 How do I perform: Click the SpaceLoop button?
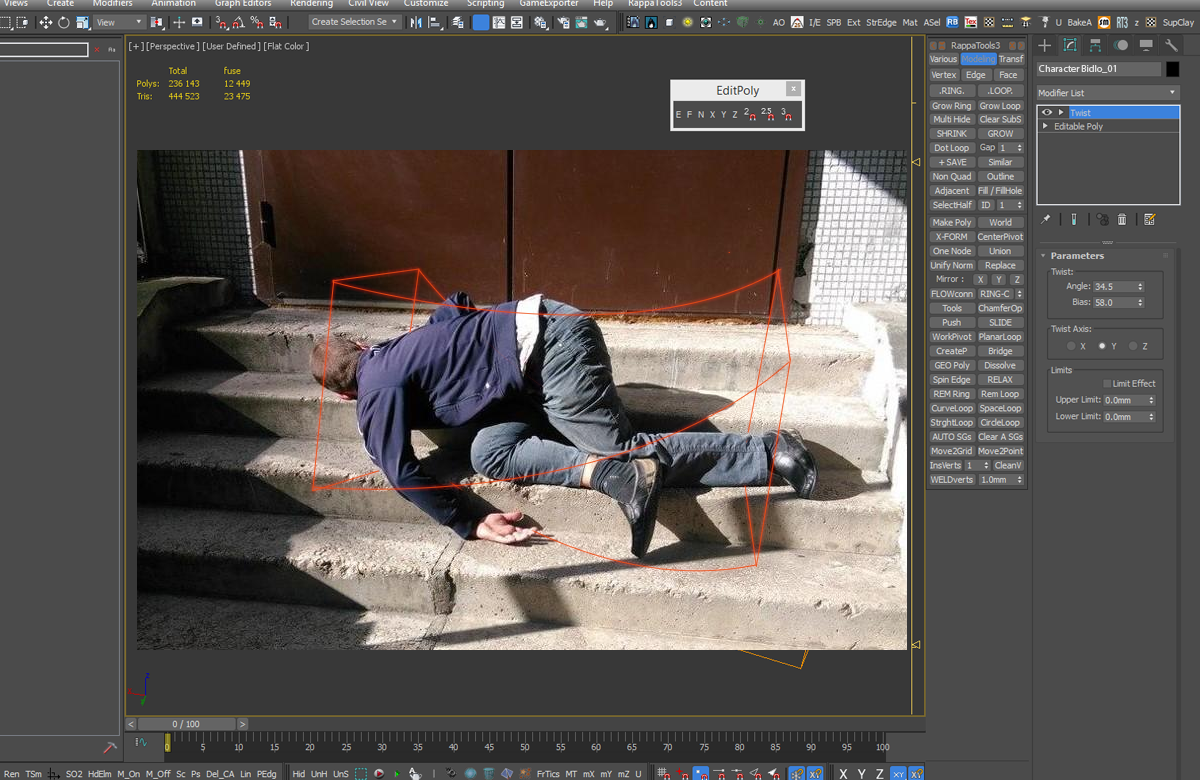(x=1000, y=408)
